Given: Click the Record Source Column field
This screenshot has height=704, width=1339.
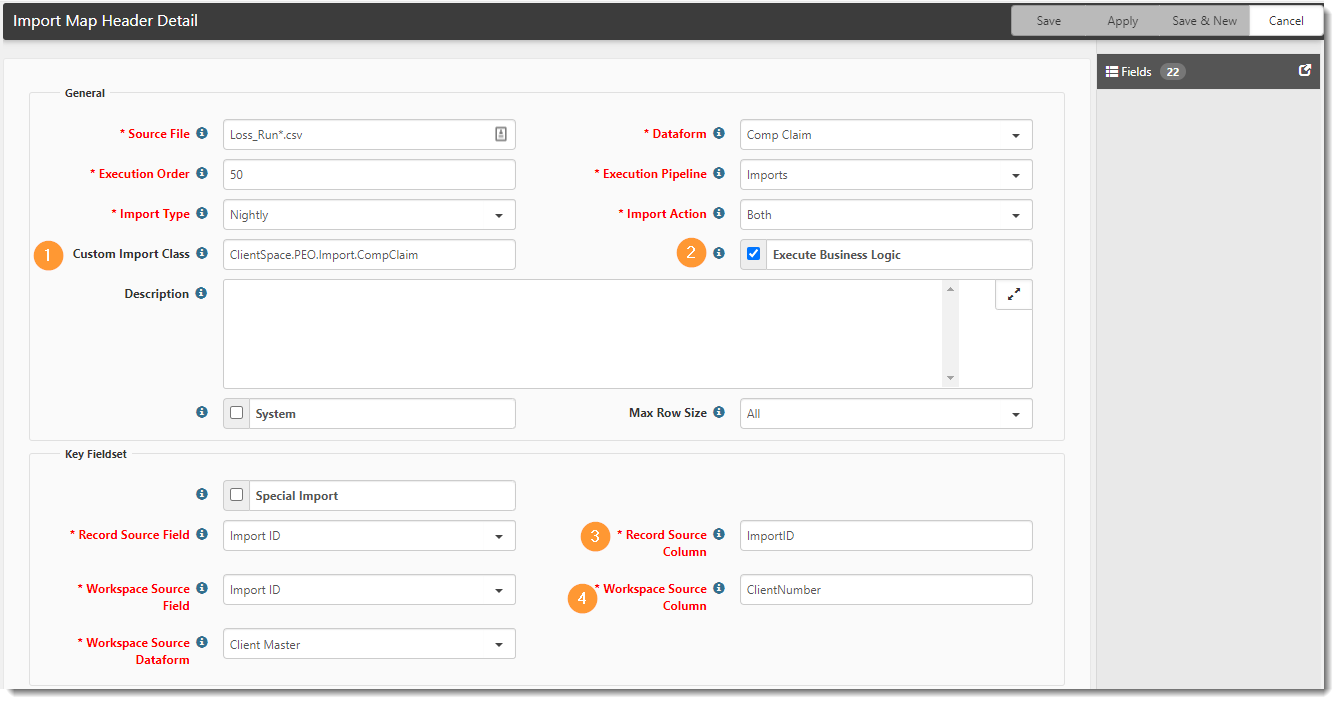Looking at the screenshot, I should [x=886, y=536].
